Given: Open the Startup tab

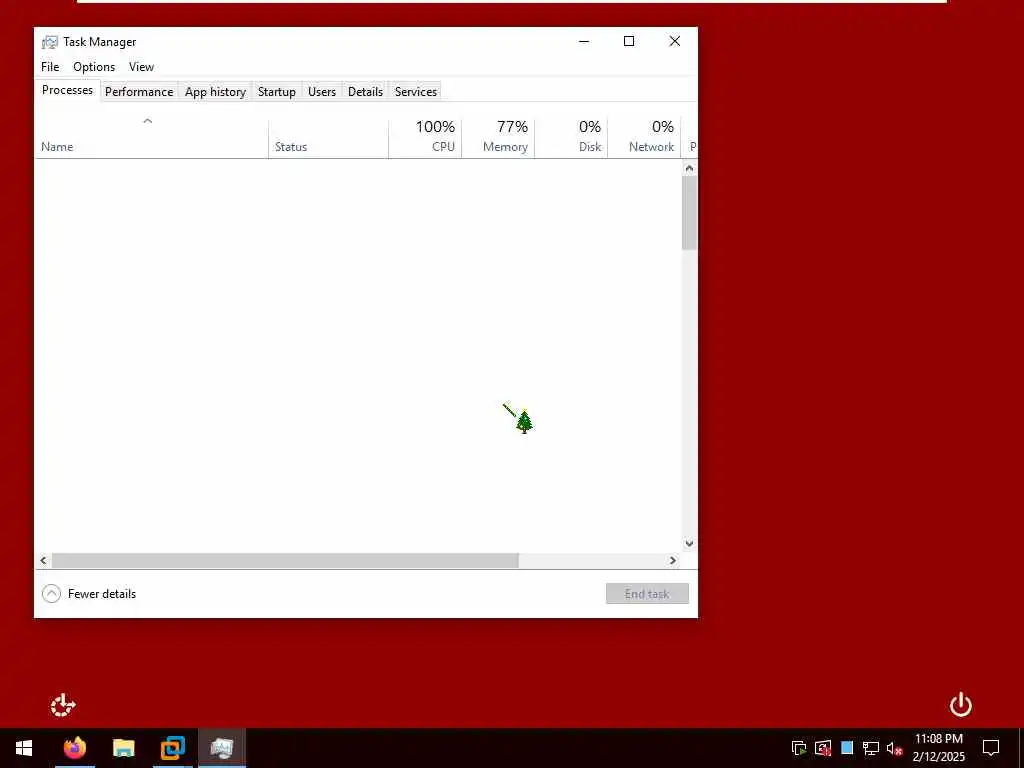Looking at the screenshot, I should click(x=277, y=92).
